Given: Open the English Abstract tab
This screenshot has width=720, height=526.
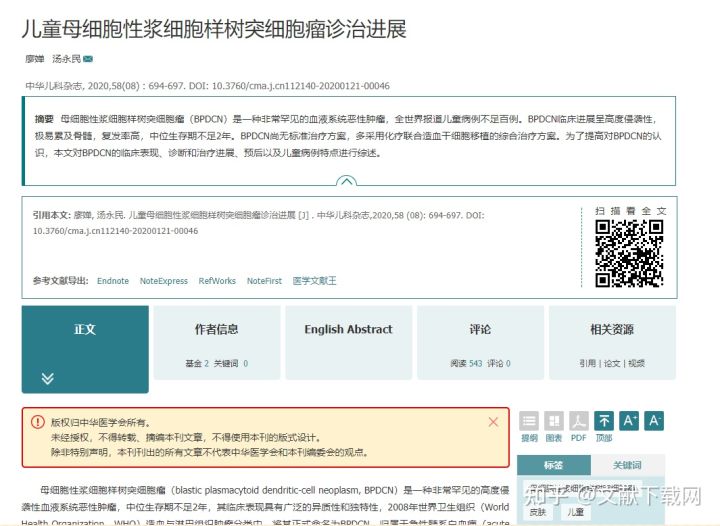Looking at the screenshot, I should 348,329.
